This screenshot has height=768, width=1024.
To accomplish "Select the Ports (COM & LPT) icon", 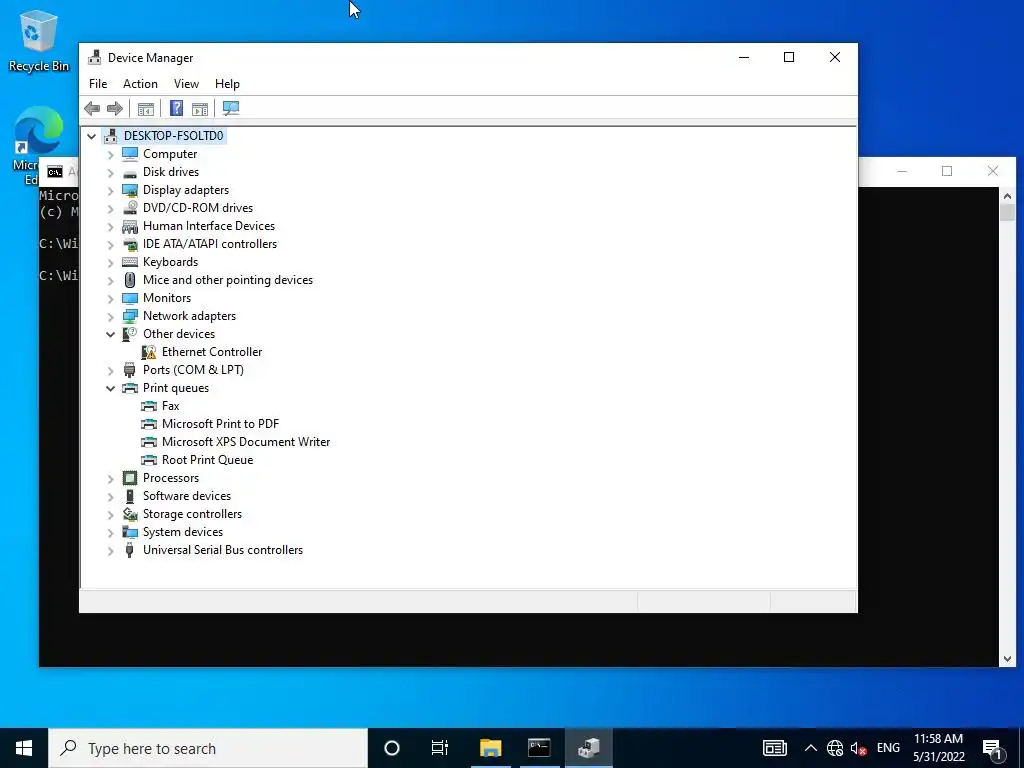I will (x=130, y=370).
